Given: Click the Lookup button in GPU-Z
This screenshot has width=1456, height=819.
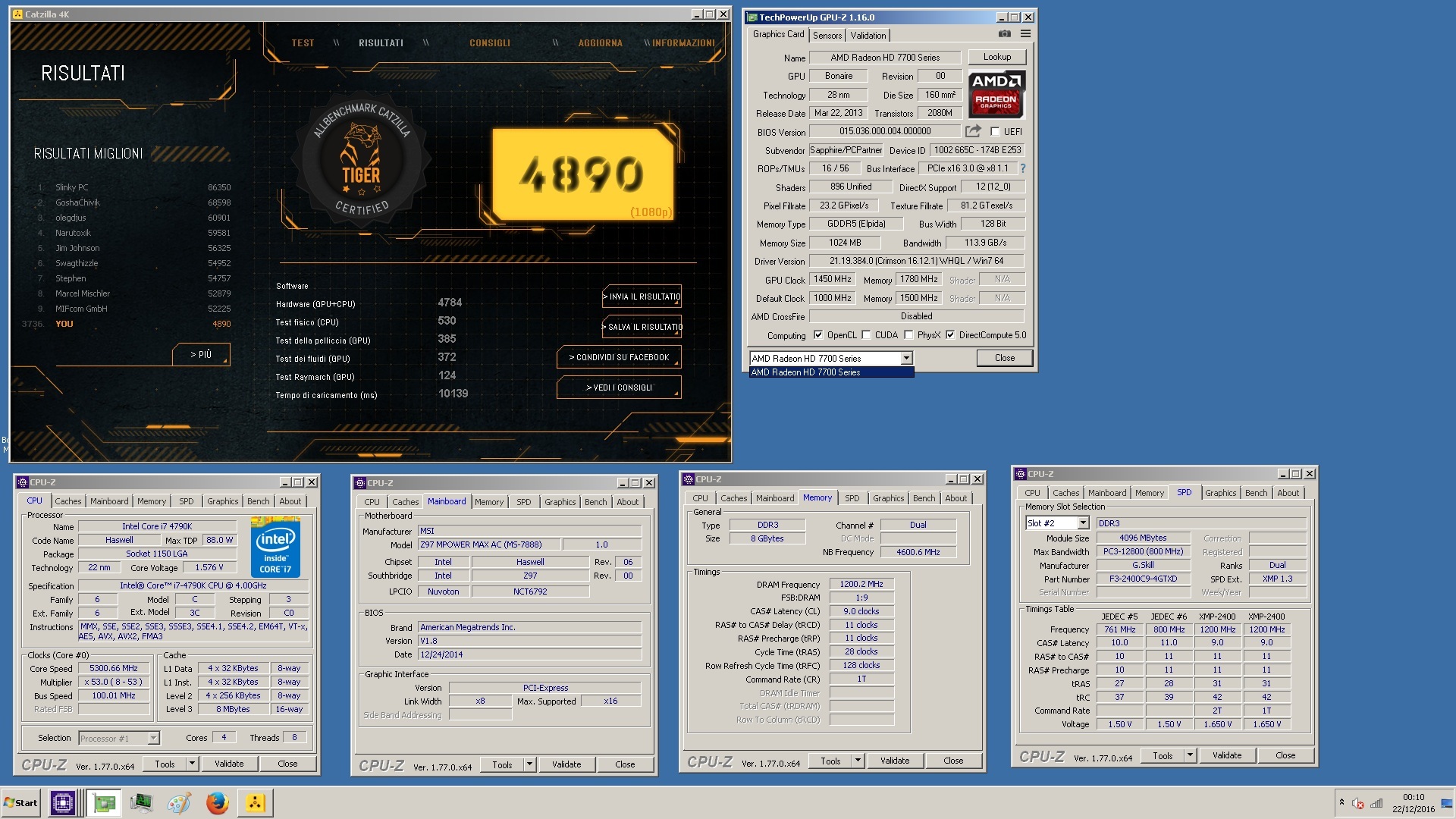Looking at the screenshot, I should [996, 57].
